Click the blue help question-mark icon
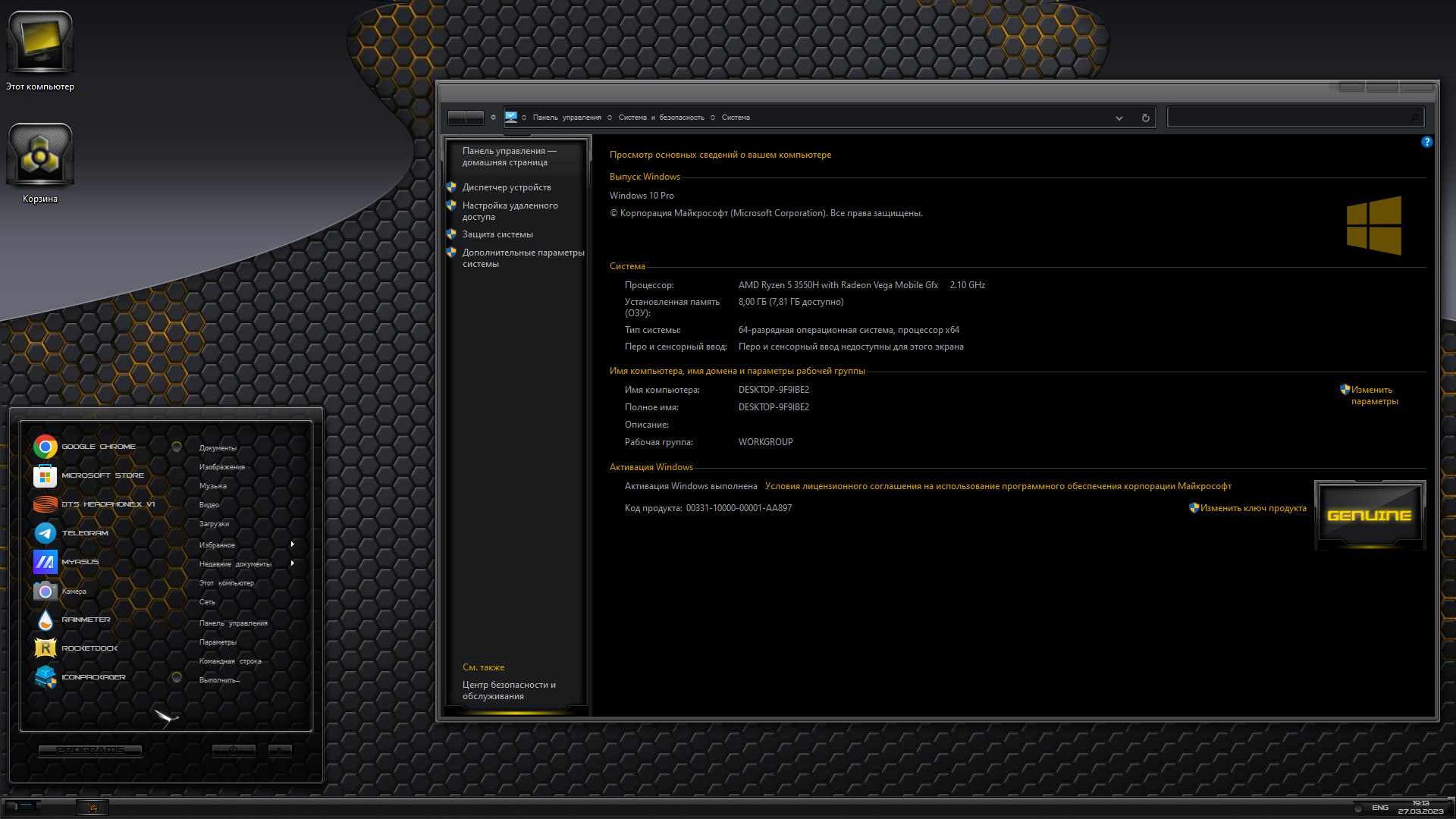The image size is (1456, 819). [1426, 142]
